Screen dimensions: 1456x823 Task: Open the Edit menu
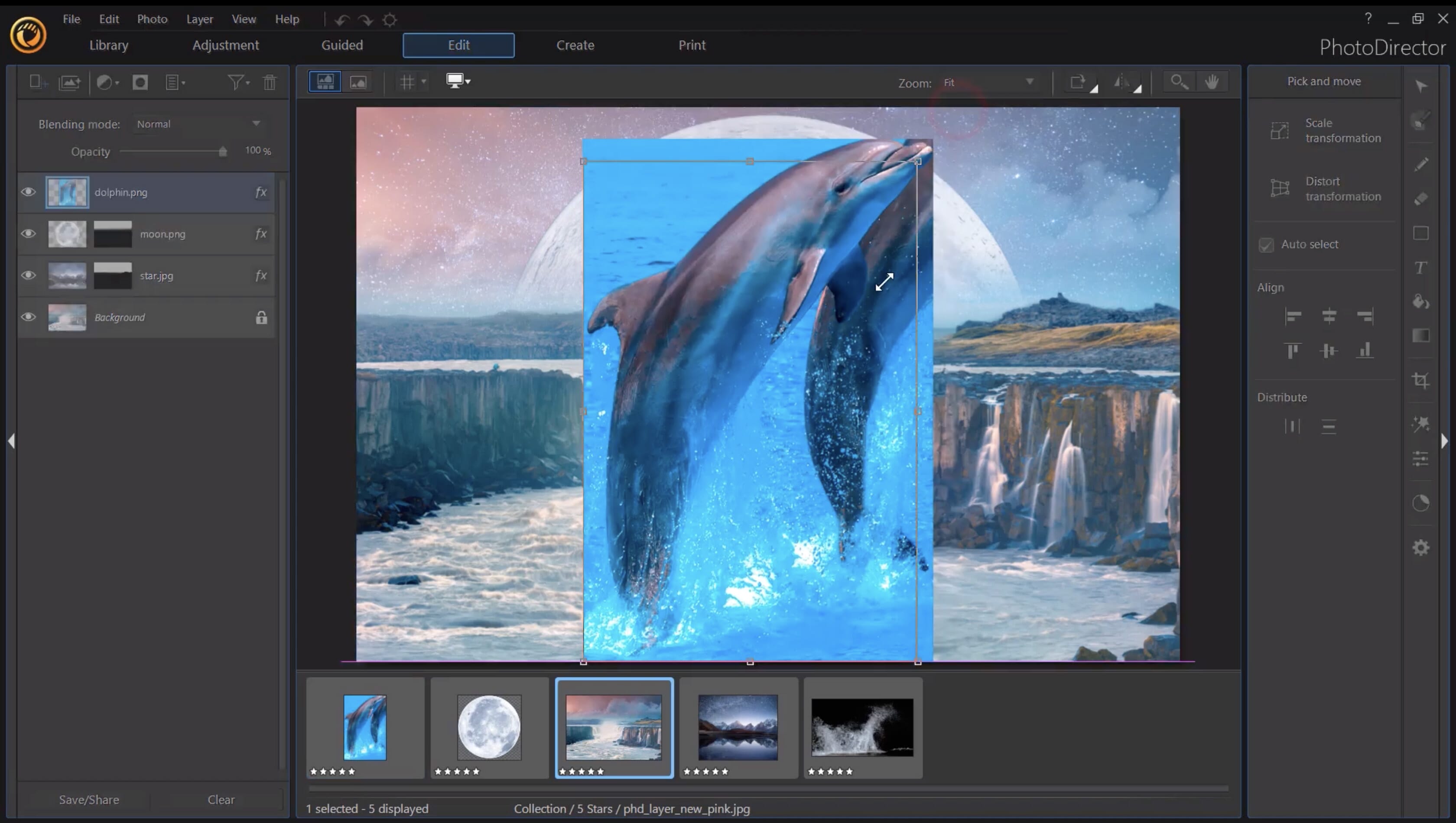click(x=108, y=18)
